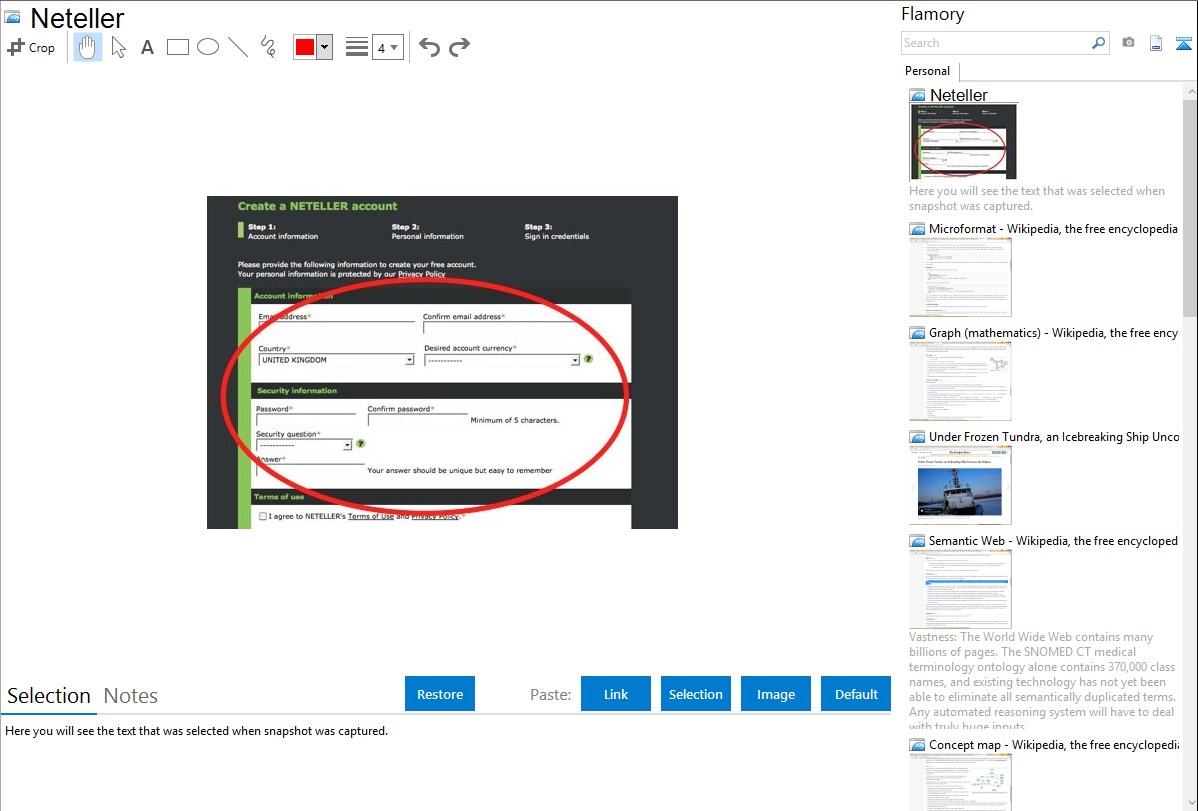Select the straight line tool
The image size is (1198, 811).
pyautogui.click(x=237, y=47)
